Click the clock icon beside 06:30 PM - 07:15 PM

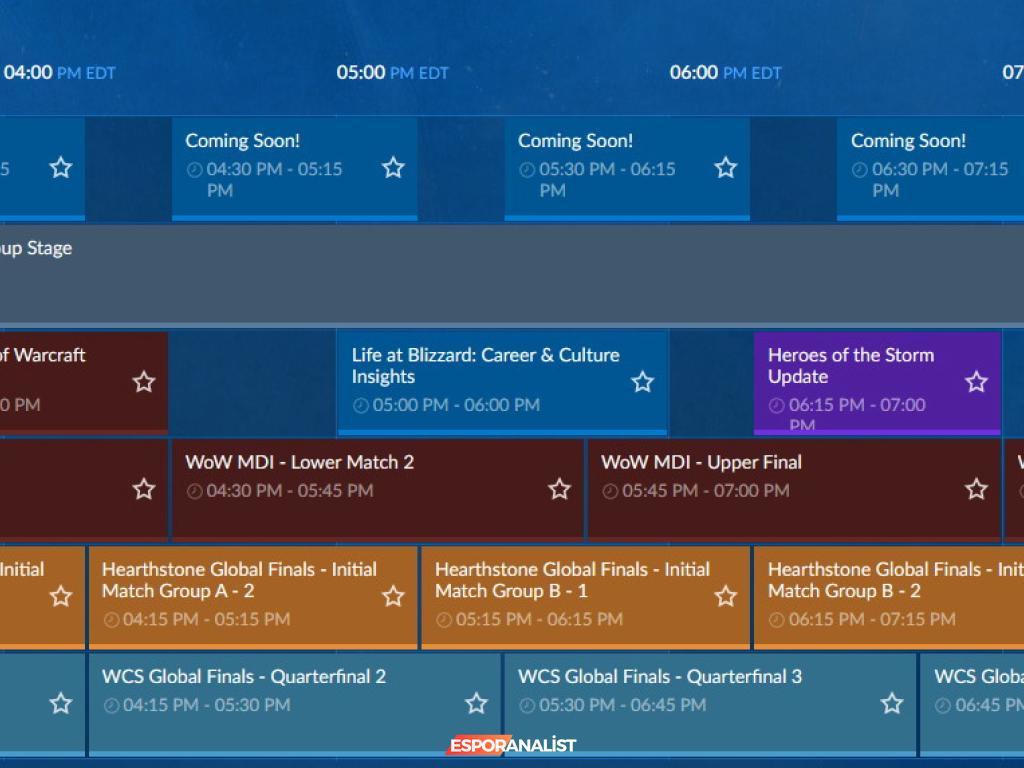(x=859, y=170)
